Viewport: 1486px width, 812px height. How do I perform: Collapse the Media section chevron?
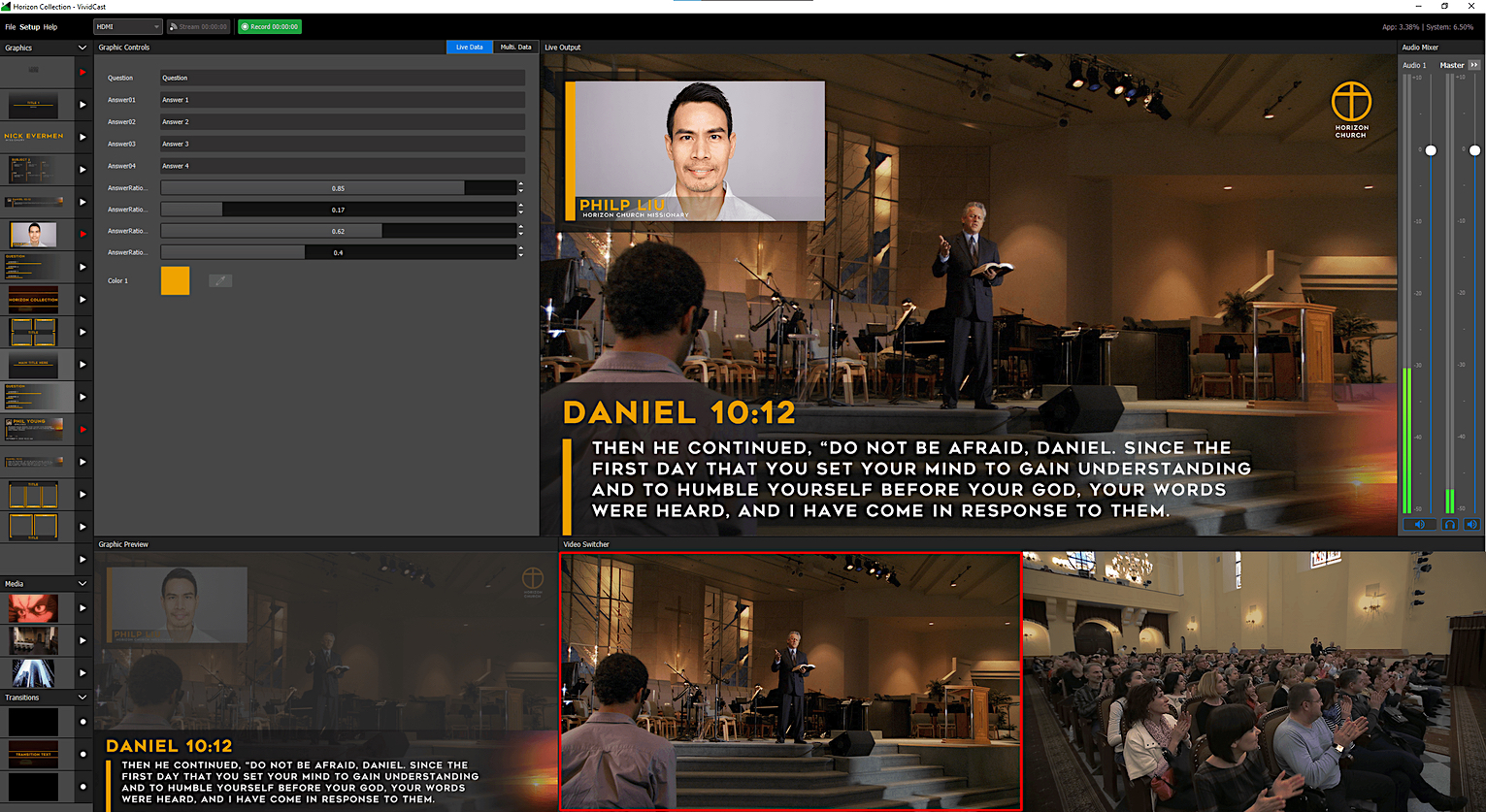[83, 584]
